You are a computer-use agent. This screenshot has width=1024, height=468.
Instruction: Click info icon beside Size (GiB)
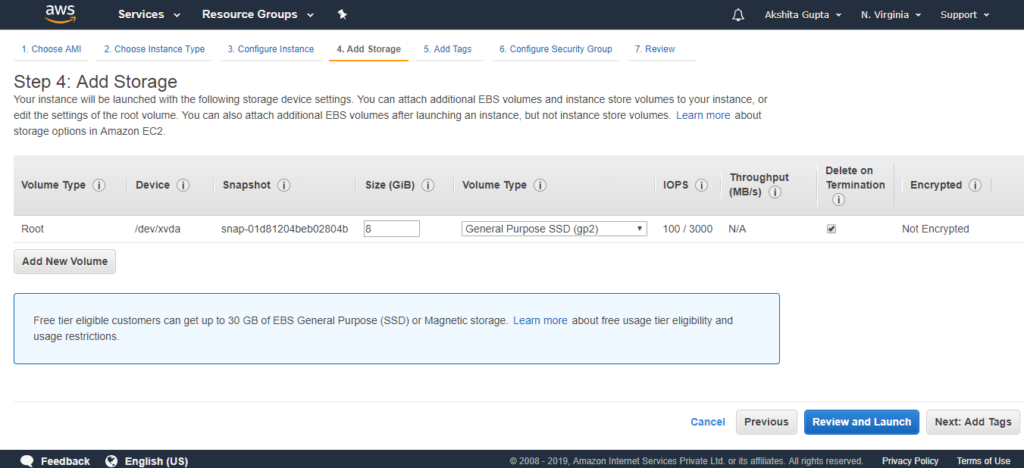(x=428, y=185)
